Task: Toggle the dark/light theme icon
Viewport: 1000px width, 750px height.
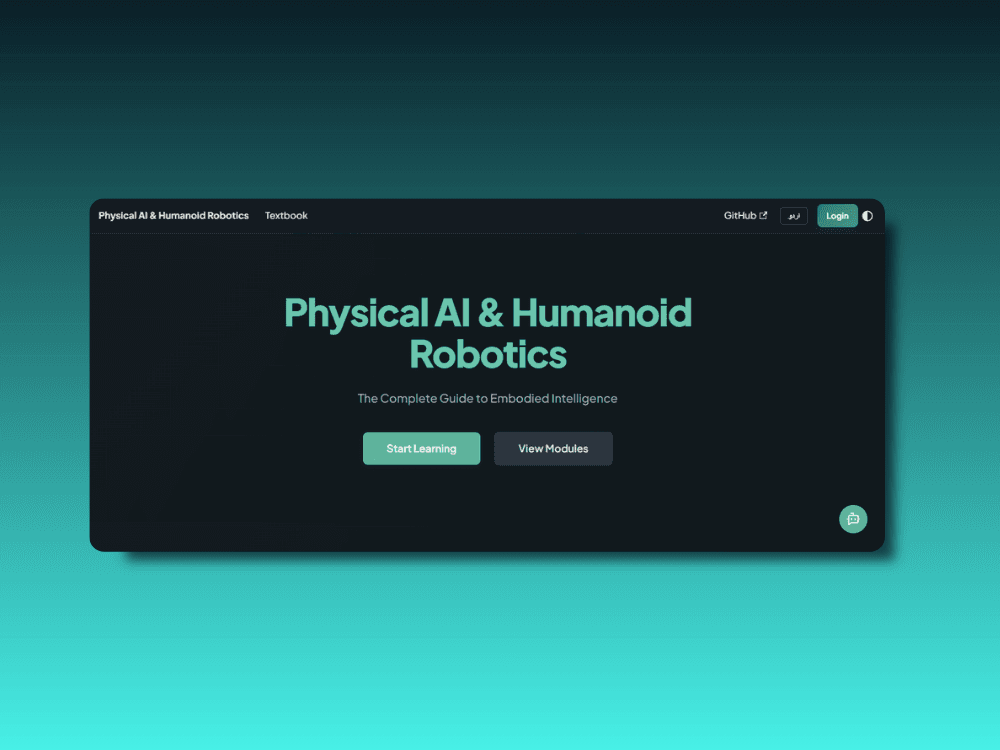Action: click(x=867, y=216)
